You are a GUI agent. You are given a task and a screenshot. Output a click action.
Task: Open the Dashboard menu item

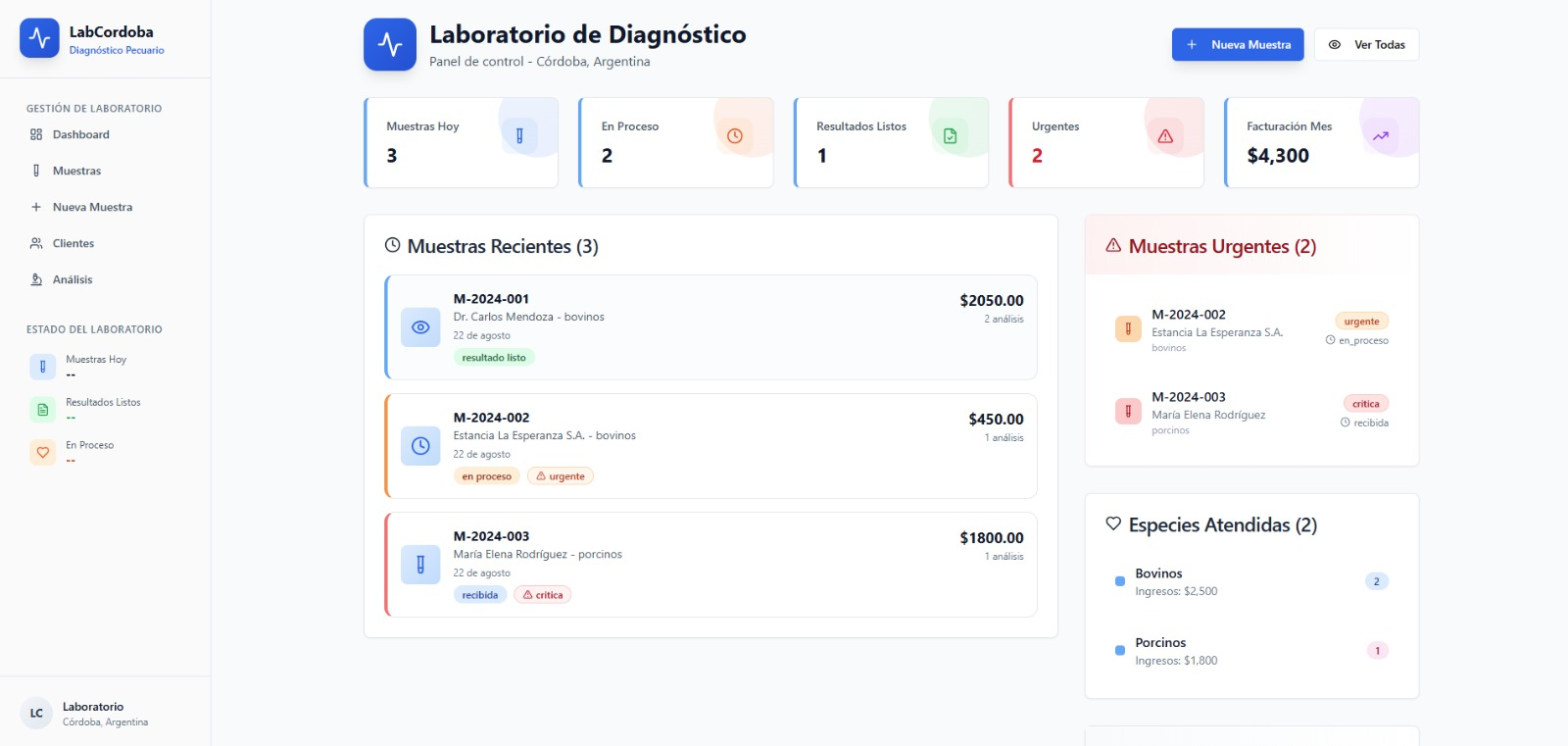(105, 134)
